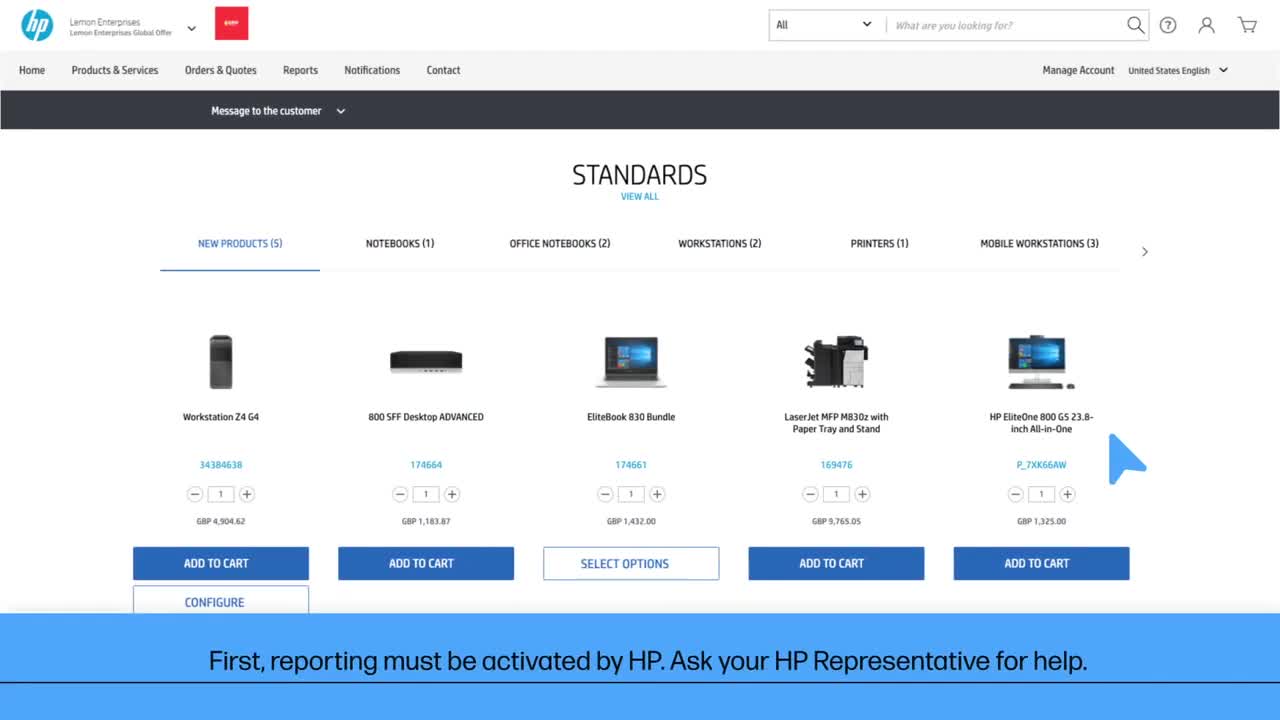Screen dimensions: 1280x720
Task: Decrease quantity for EliteBook 830 Bundle
Action: (x=605, y=494)
